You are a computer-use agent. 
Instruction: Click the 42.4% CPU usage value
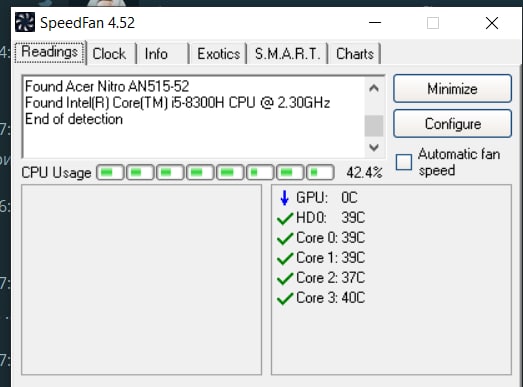[x=364, y=172]
